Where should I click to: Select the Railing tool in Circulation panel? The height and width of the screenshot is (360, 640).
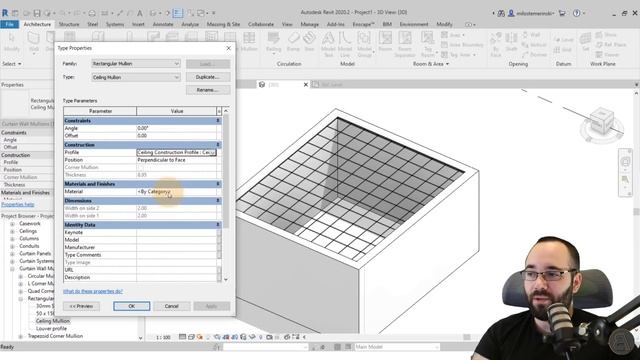click(x=273, y=42)
